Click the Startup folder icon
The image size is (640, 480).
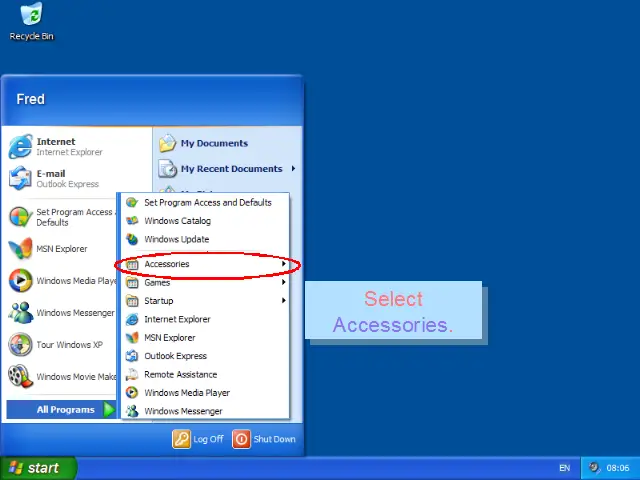pyautogui.click(x=132, y=301)
